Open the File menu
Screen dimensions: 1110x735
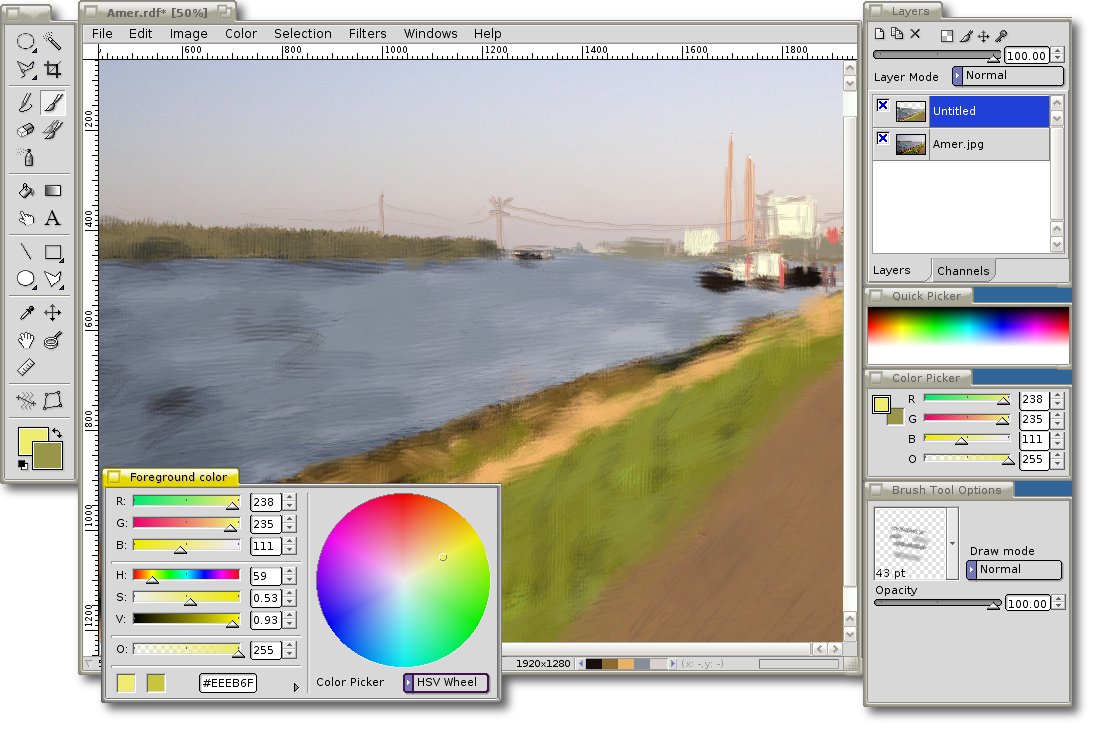102,33
